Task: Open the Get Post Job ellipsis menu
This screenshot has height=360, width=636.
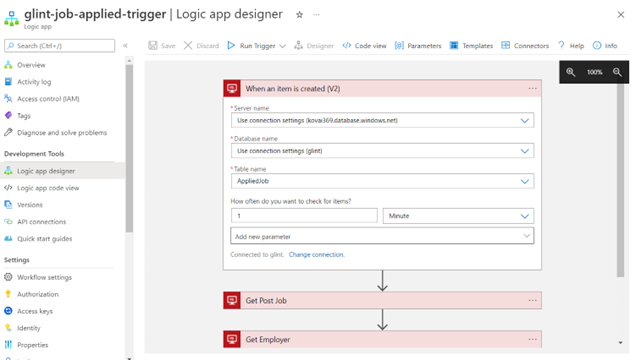Action: [532, 300]
